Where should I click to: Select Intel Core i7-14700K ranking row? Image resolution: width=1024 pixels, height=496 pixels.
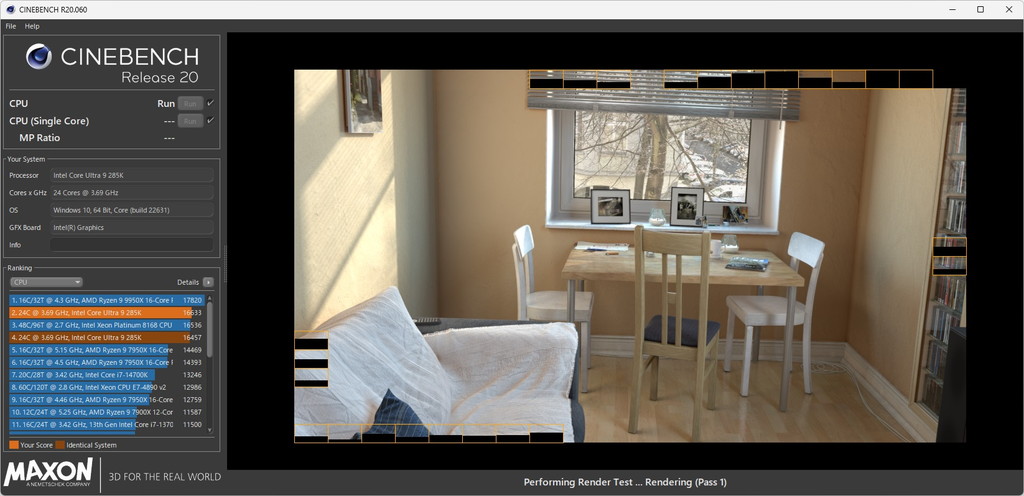107,375
